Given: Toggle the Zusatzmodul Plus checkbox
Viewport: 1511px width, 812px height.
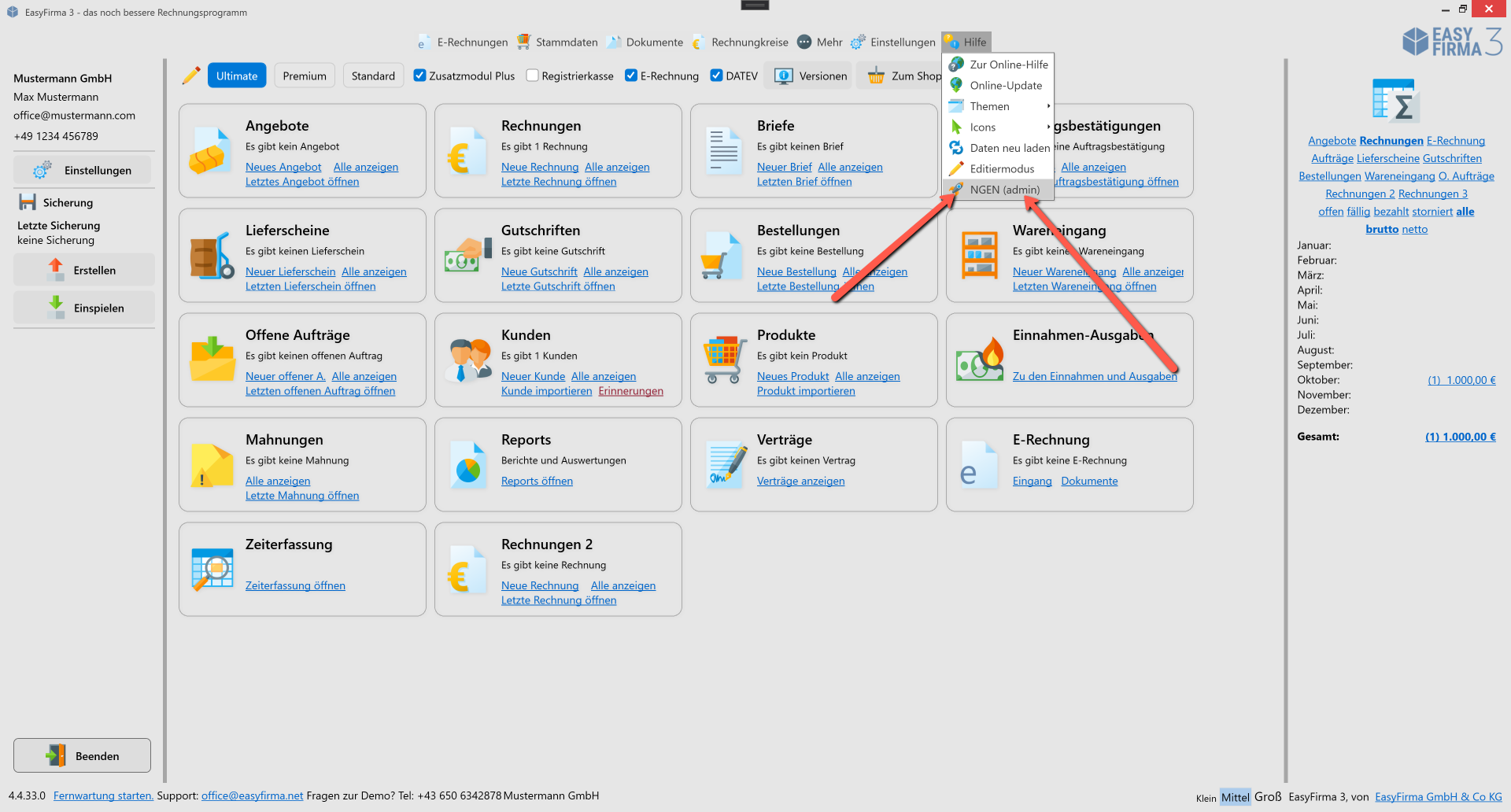Looking at the screenshot, I should tap(420, 76).
